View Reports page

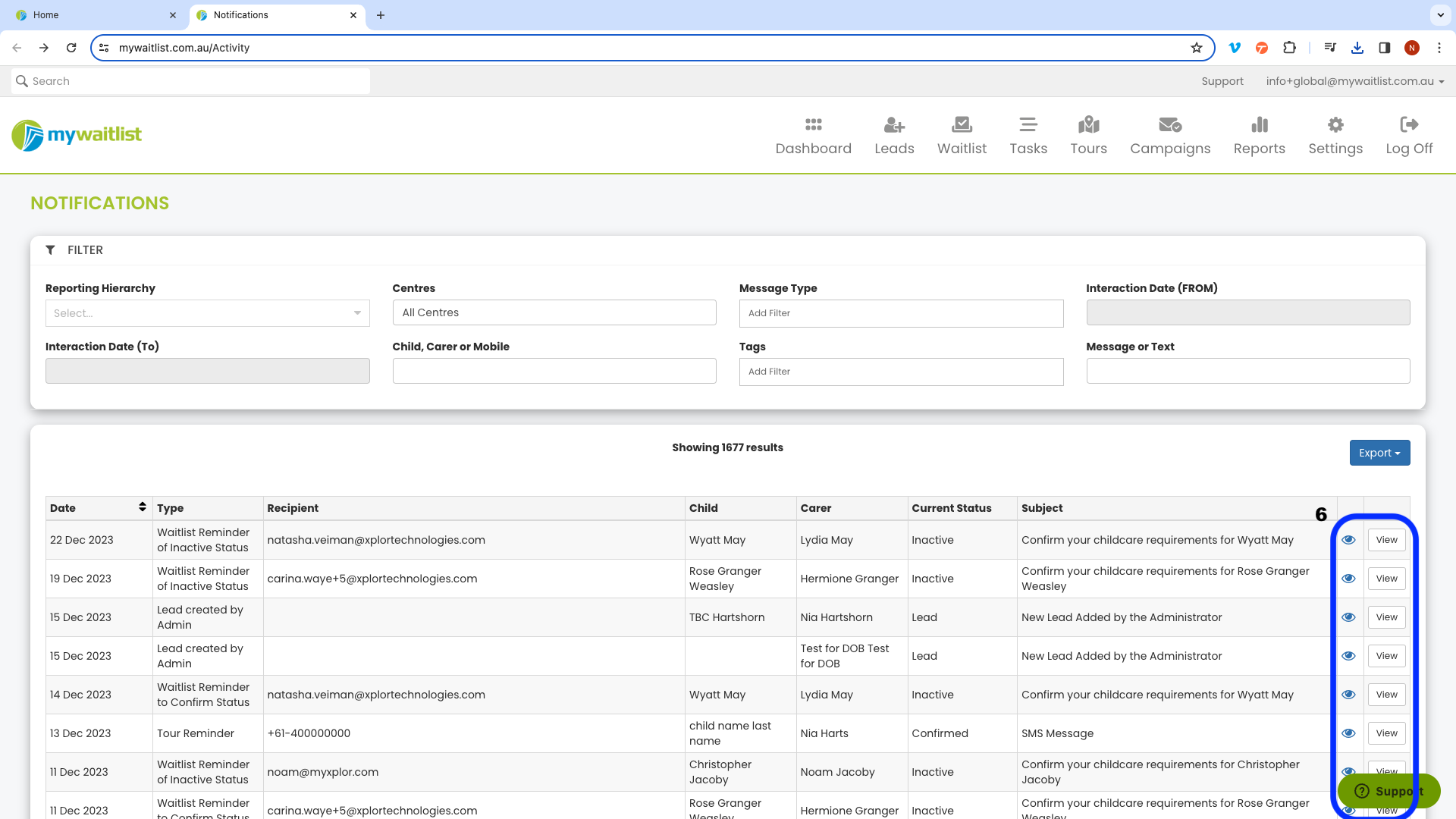point(1259,136)
